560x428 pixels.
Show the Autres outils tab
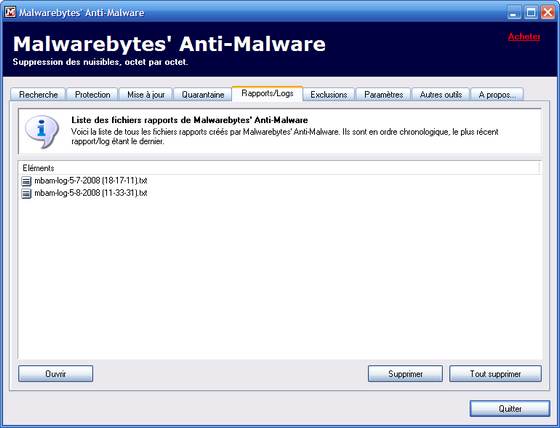click(x=441, y=95)
